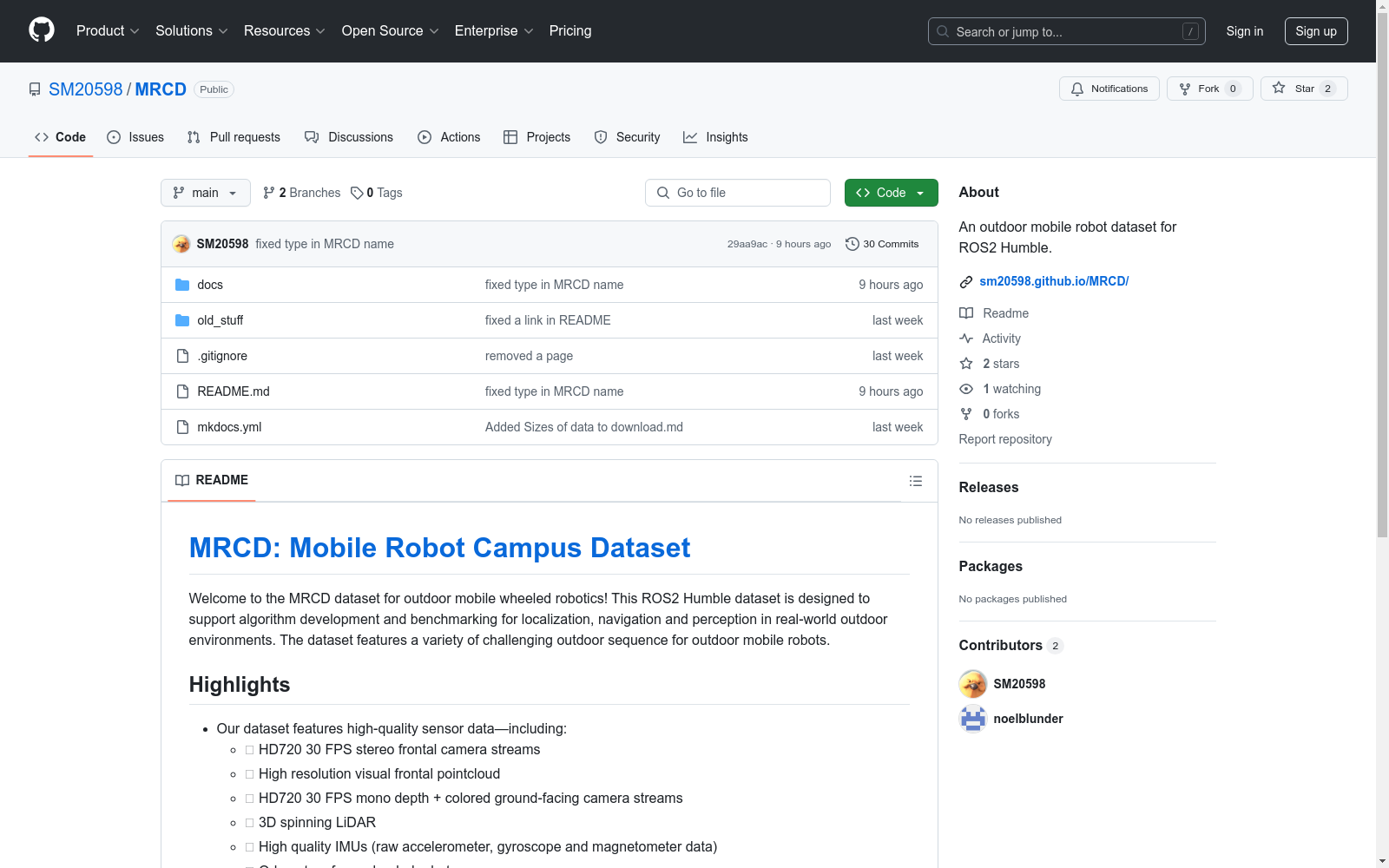Image resolution: width=1389 pixels, height=868 pixels.
Task: Click the Notifications bell button
Action: [1109, 89]
